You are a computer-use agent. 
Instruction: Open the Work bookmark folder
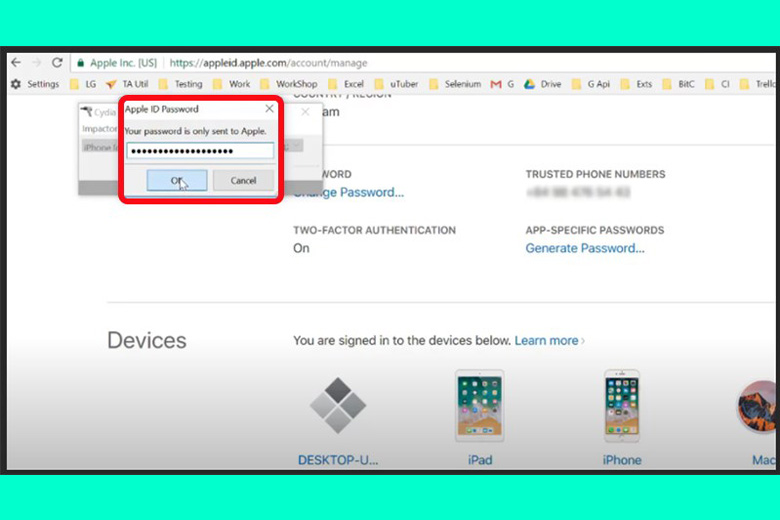point(232,84)
